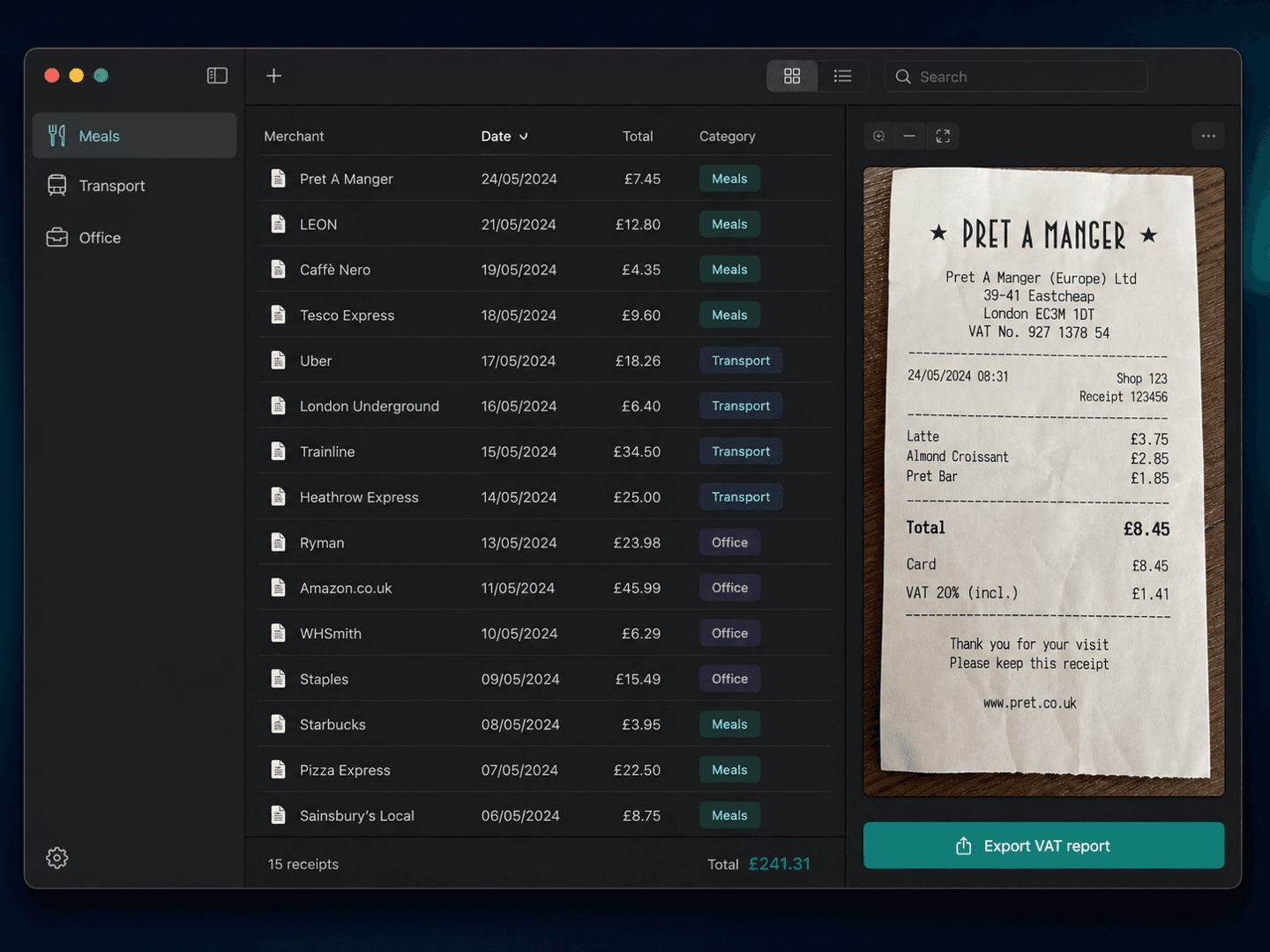Click document icon for LEON
Viewport: 1270px width, 952px height.
[279, 224]
